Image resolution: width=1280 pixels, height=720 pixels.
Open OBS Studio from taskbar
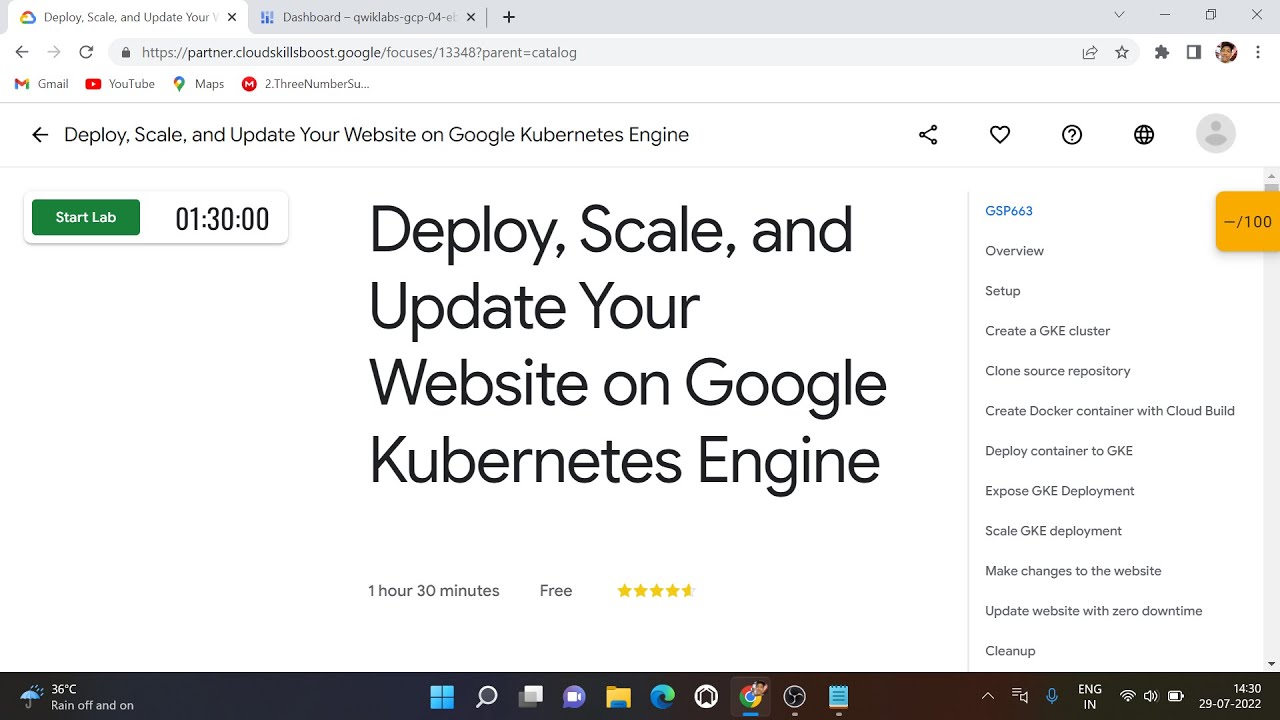(794, 697)
